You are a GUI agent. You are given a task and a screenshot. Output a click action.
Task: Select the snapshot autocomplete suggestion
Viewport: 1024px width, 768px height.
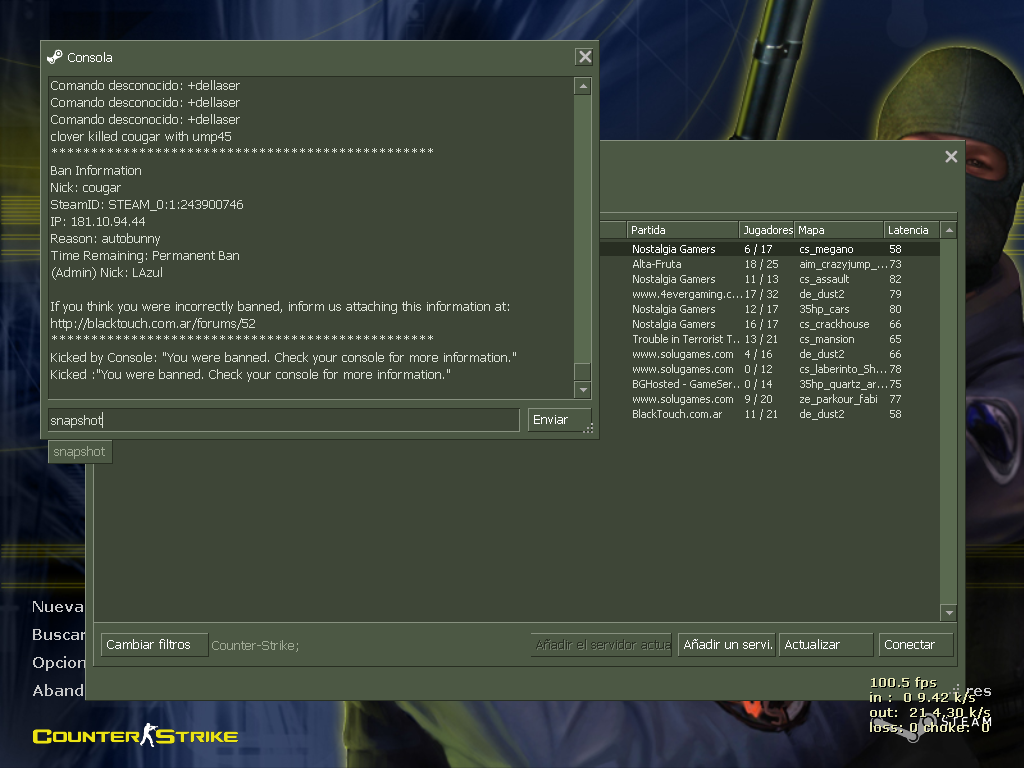pyautogui.click(x=80, y=451)
